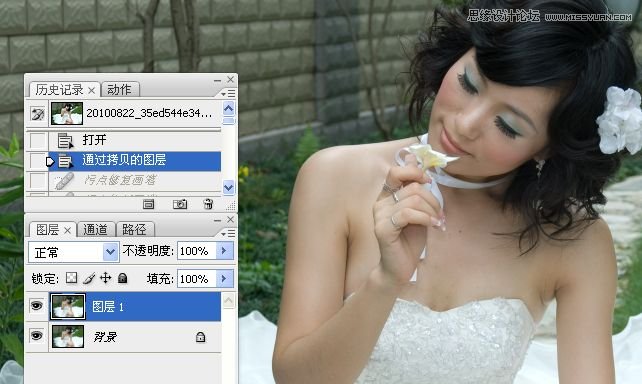Hide the 背景 layer eye icon
This screenshot has height=384, width=642.
coord(36,336)
